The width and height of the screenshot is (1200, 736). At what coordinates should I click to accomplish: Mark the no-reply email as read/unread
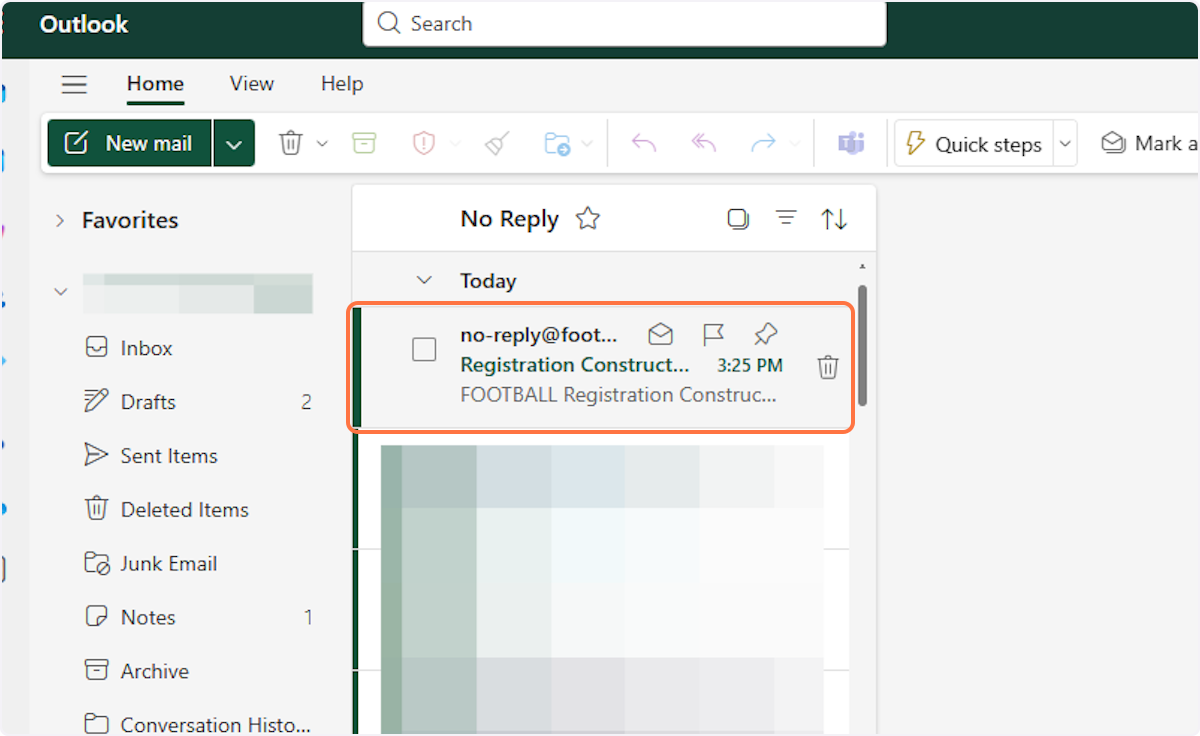pyautogui.click(x=660, y=334)
